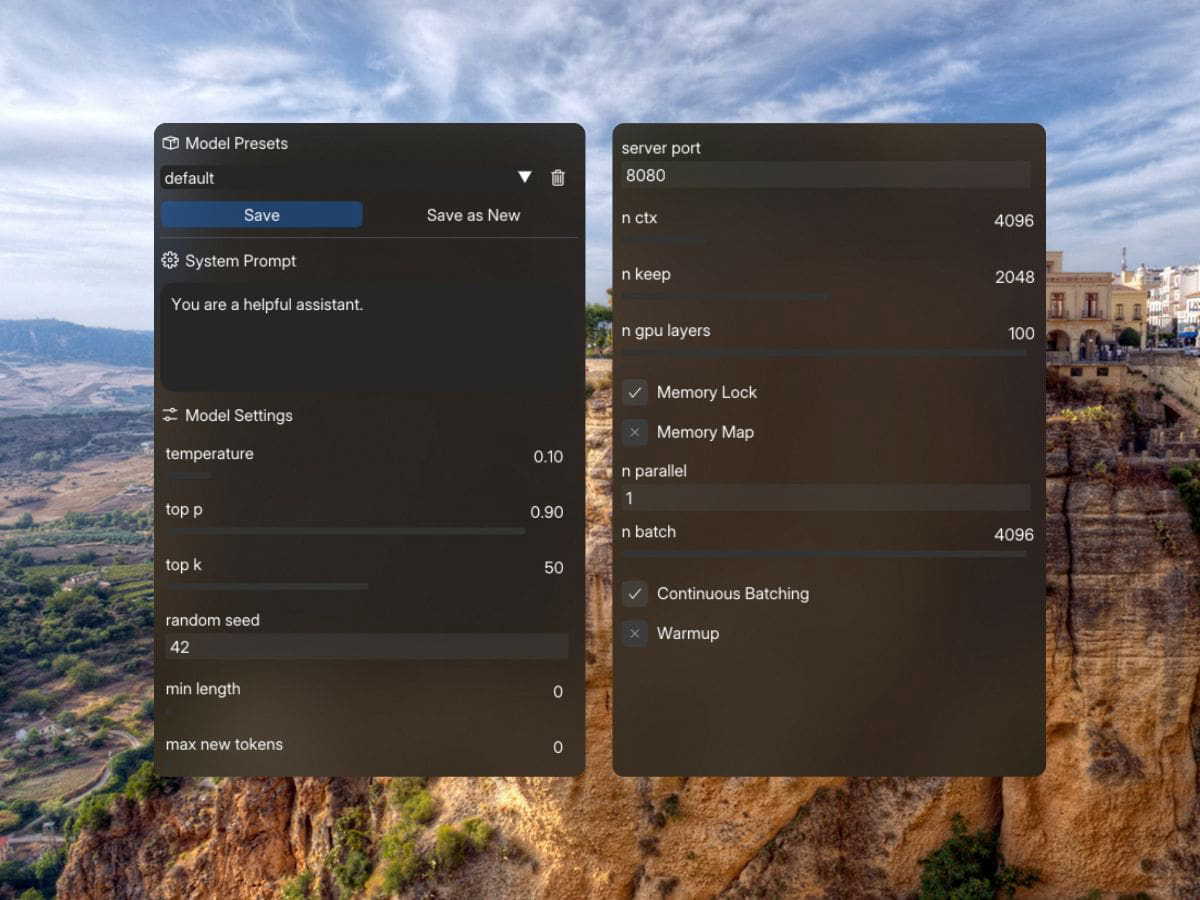Enable the Memory Map checkbox
The width and height of the screenshot is (1200, 900).
tap(635, 432)
